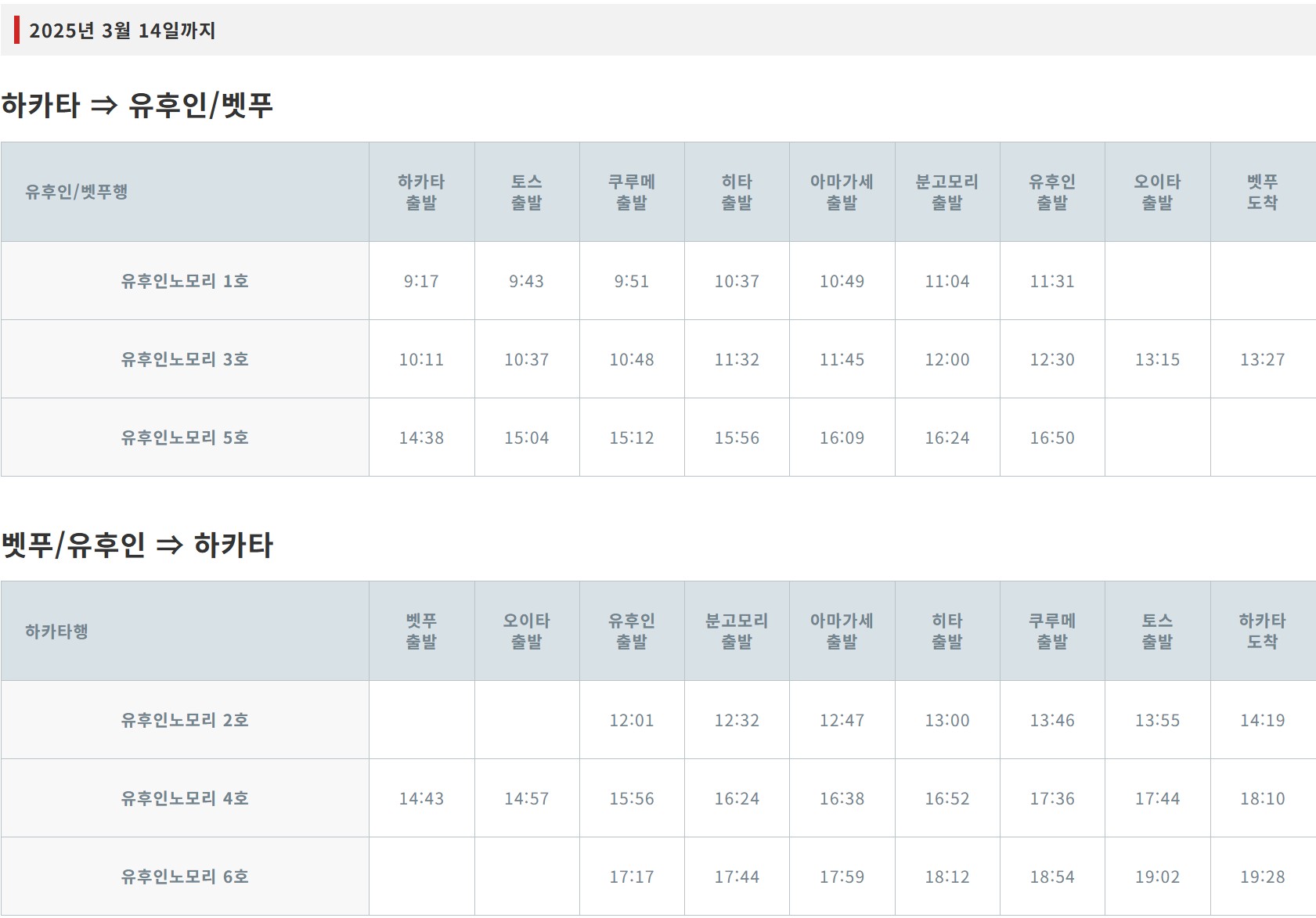Click 17:44 in the 유후인노모리 6호 row
Image resolution: width=1316 pixels, height=918 pixels.
click(x=737, y=877)
